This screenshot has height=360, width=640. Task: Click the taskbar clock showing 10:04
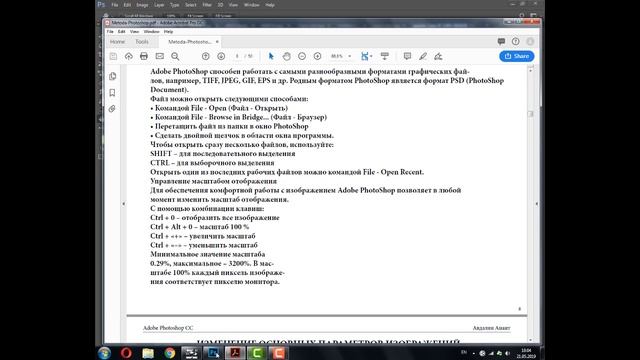click(x=526, y=353)
